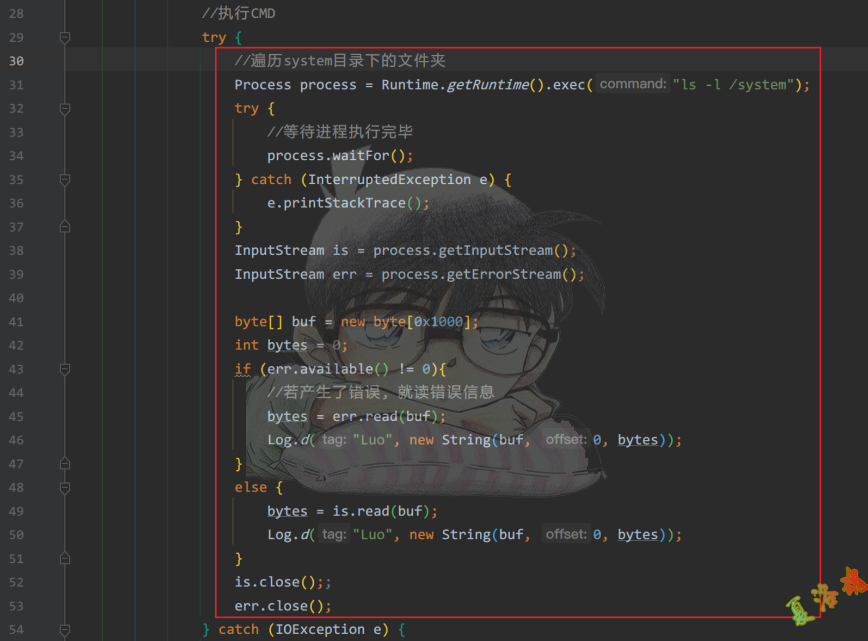
Task: Click the fold end marker at line 51
Action: click(64, 558)
